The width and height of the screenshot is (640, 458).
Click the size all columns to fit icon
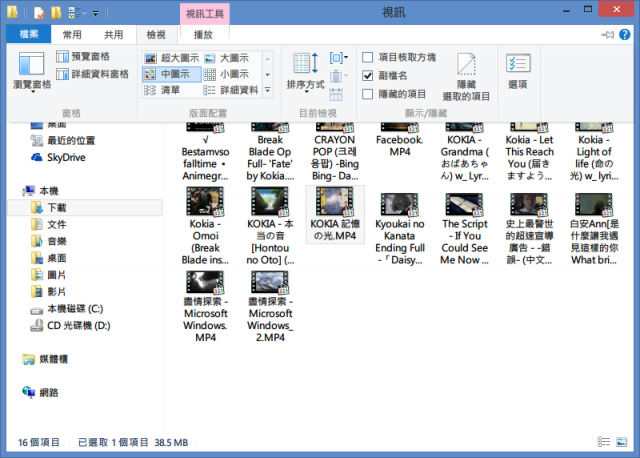(336, 94)
